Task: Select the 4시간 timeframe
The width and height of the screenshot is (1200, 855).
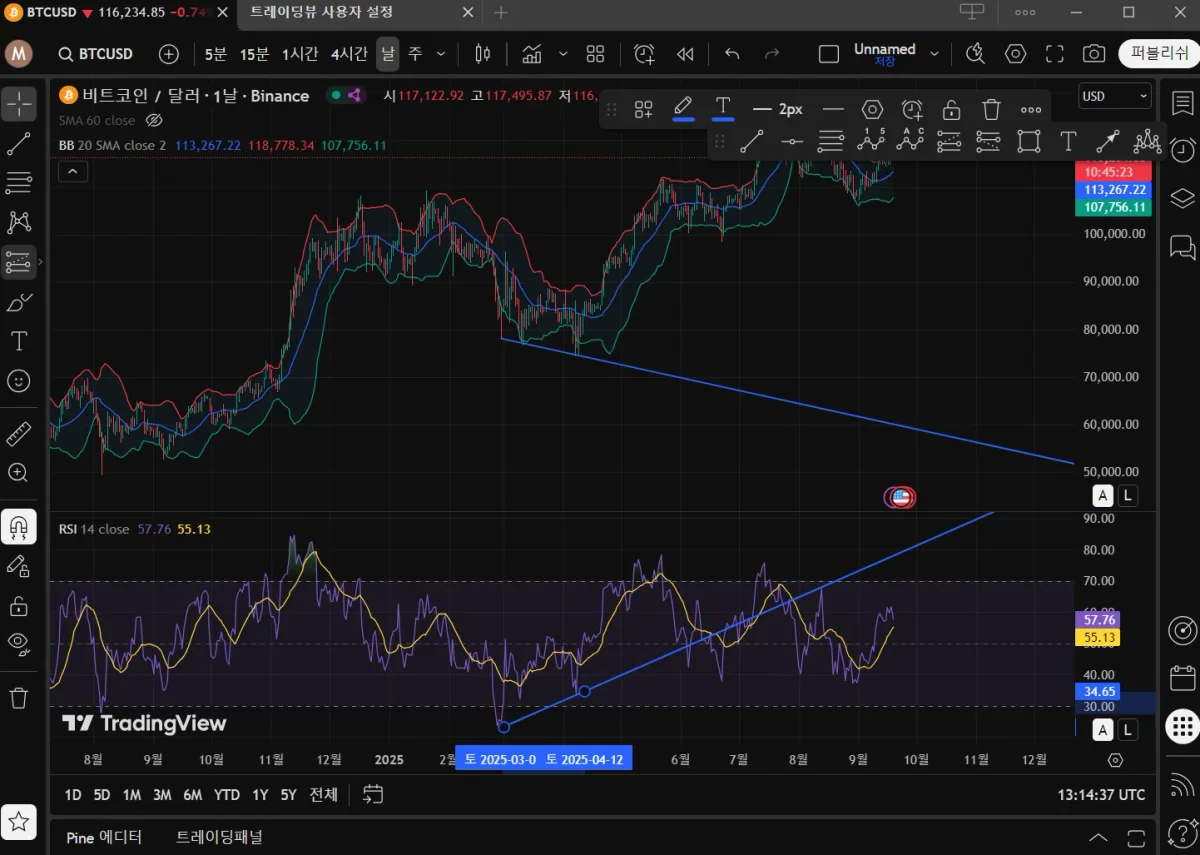Action: [x=349, y=54]
